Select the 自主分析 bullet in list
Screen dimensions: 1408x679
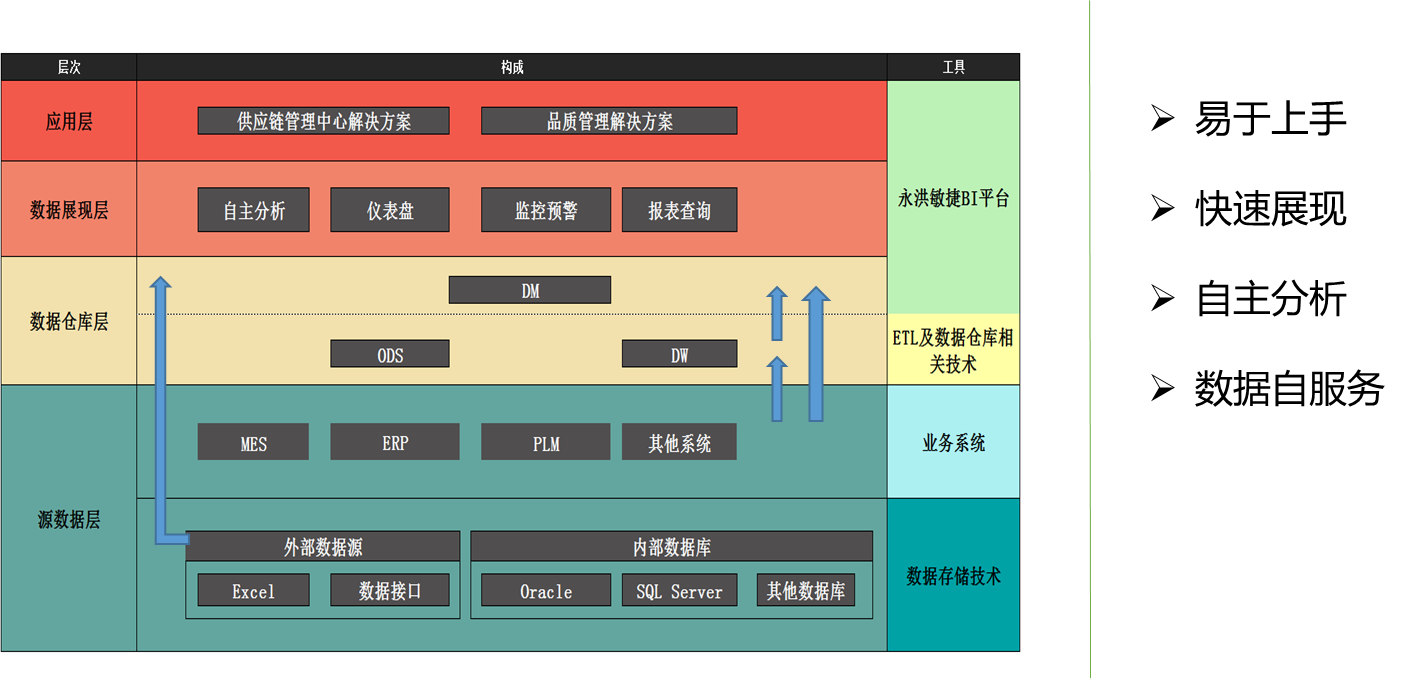[1270, 299]
